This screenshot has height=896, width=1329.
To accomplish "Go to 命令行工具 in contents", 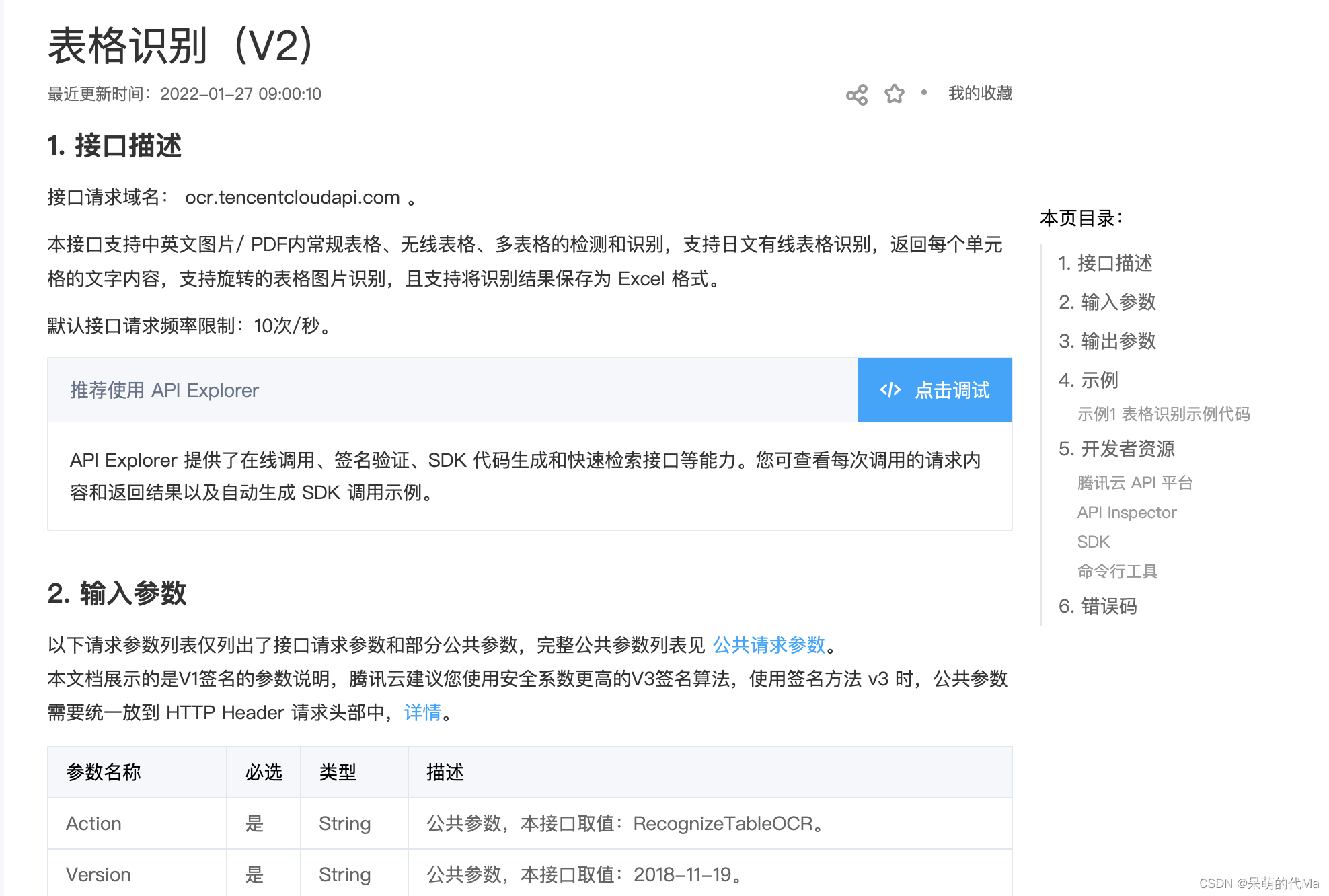I will click(1116, 572).
